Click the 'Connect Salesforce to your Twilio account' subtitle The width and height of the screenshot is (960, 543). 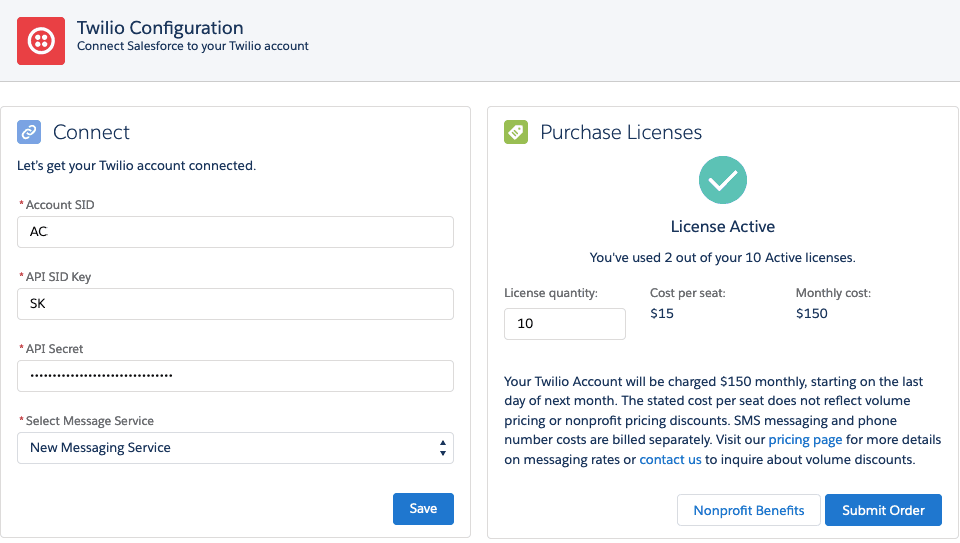(193, 46)
